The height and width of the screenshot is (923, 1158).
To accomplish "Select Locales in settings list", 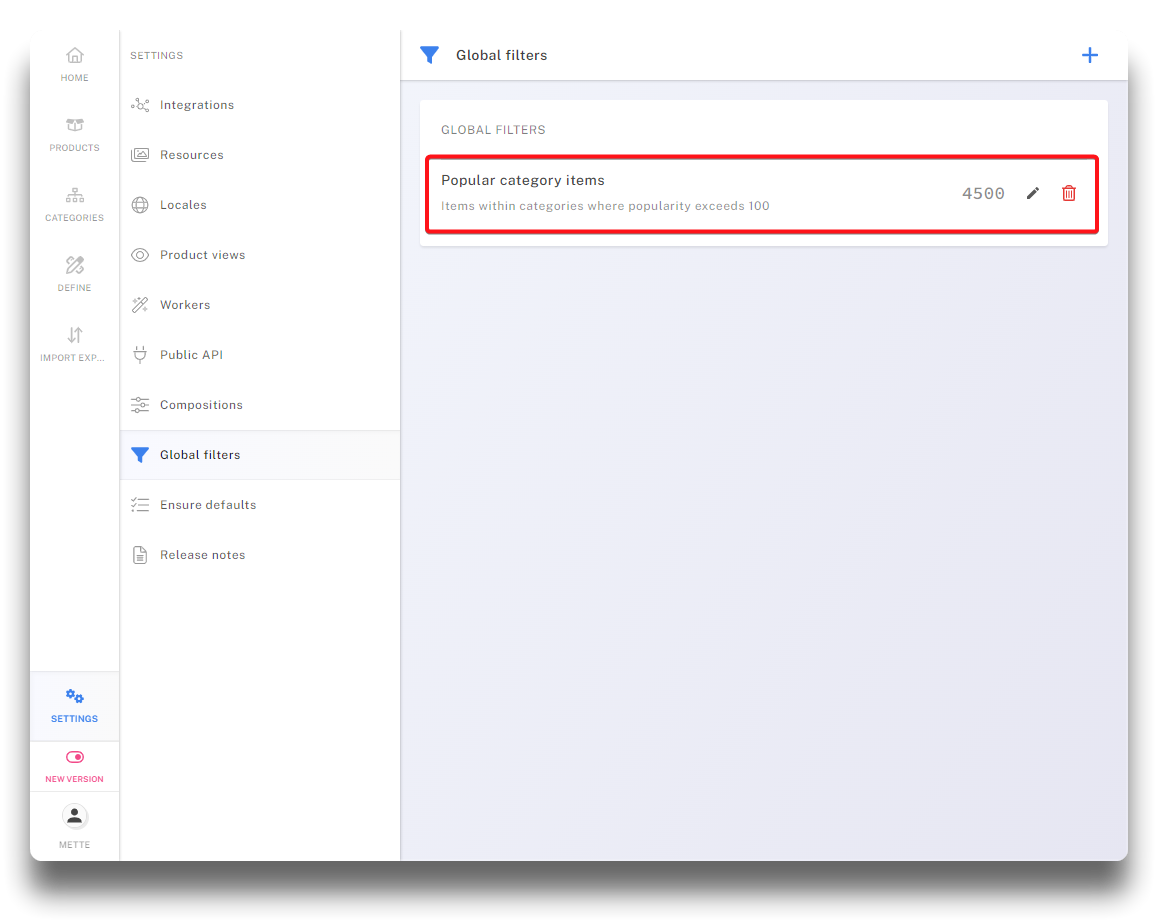I will (183, 205).
